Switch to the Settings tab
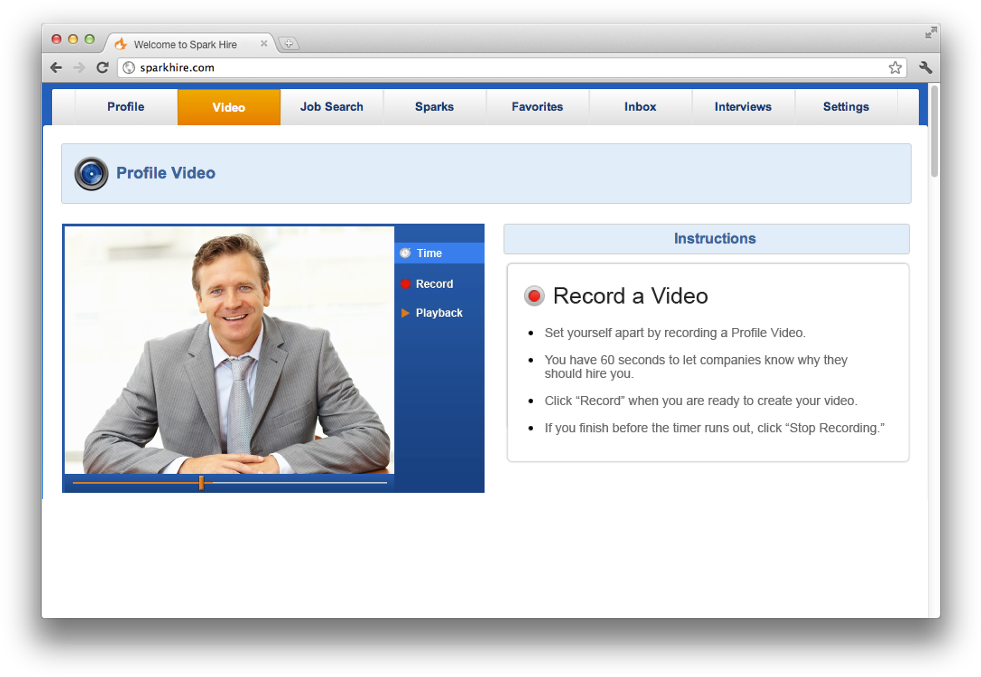Image resolution: width=981 pixels, height=677 pixels. tap(845, 106)
